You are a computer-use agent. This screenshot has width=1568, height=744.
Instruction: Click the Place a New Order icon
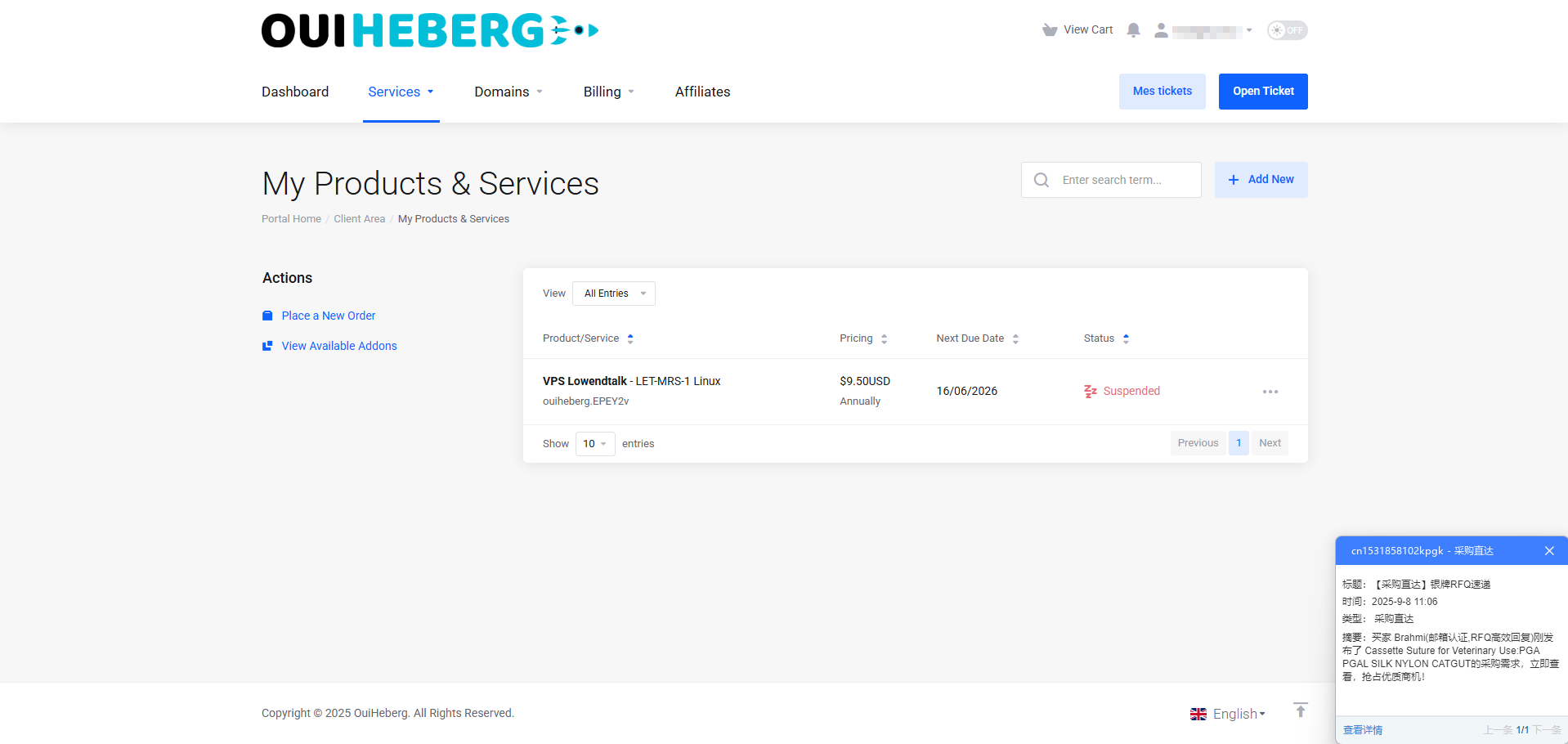(267, 316)
